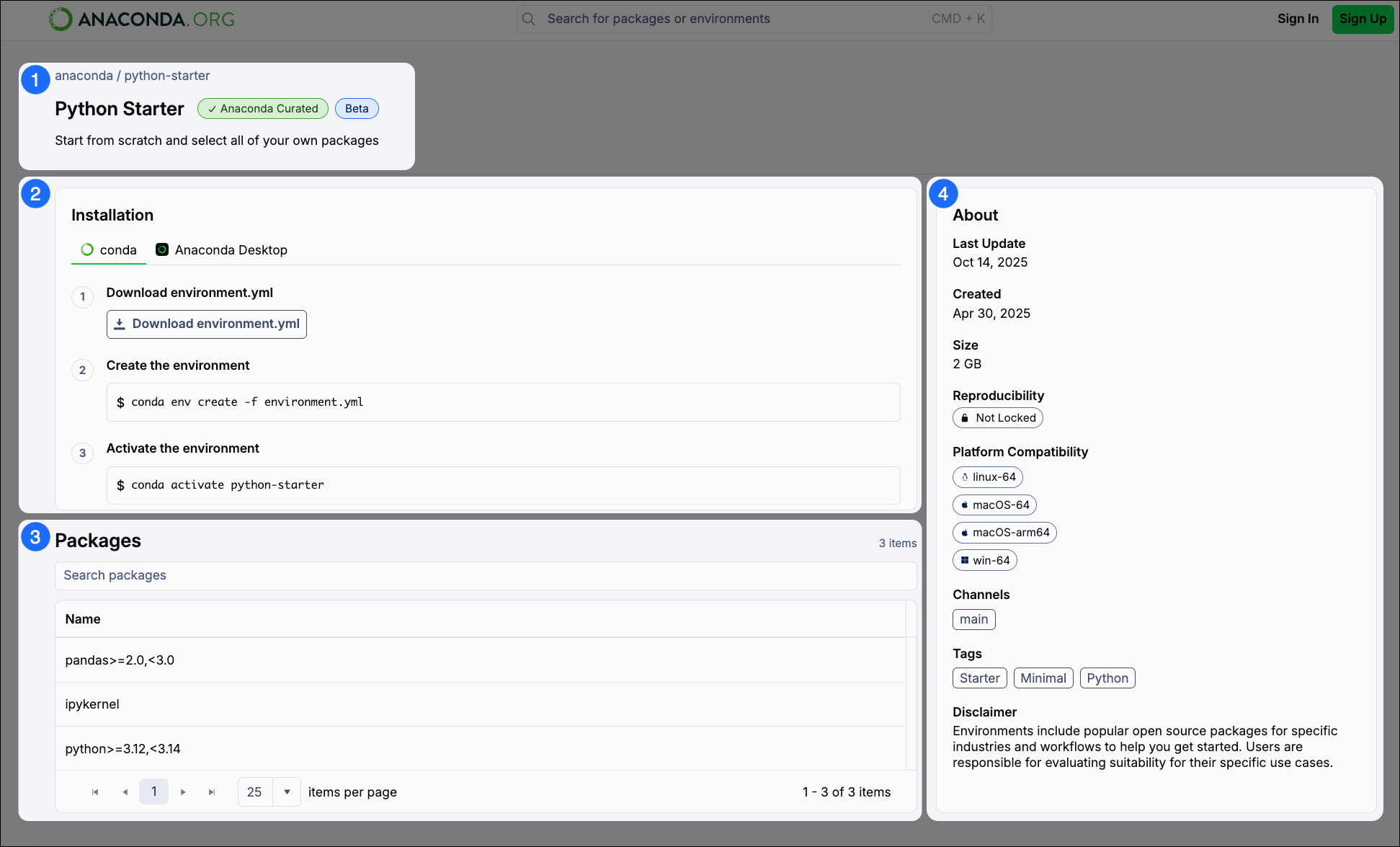Image resolution: width=1400 pixels, height=847 pixels.
Task: Go to the next page arrow
Action: tap(183, 792)
